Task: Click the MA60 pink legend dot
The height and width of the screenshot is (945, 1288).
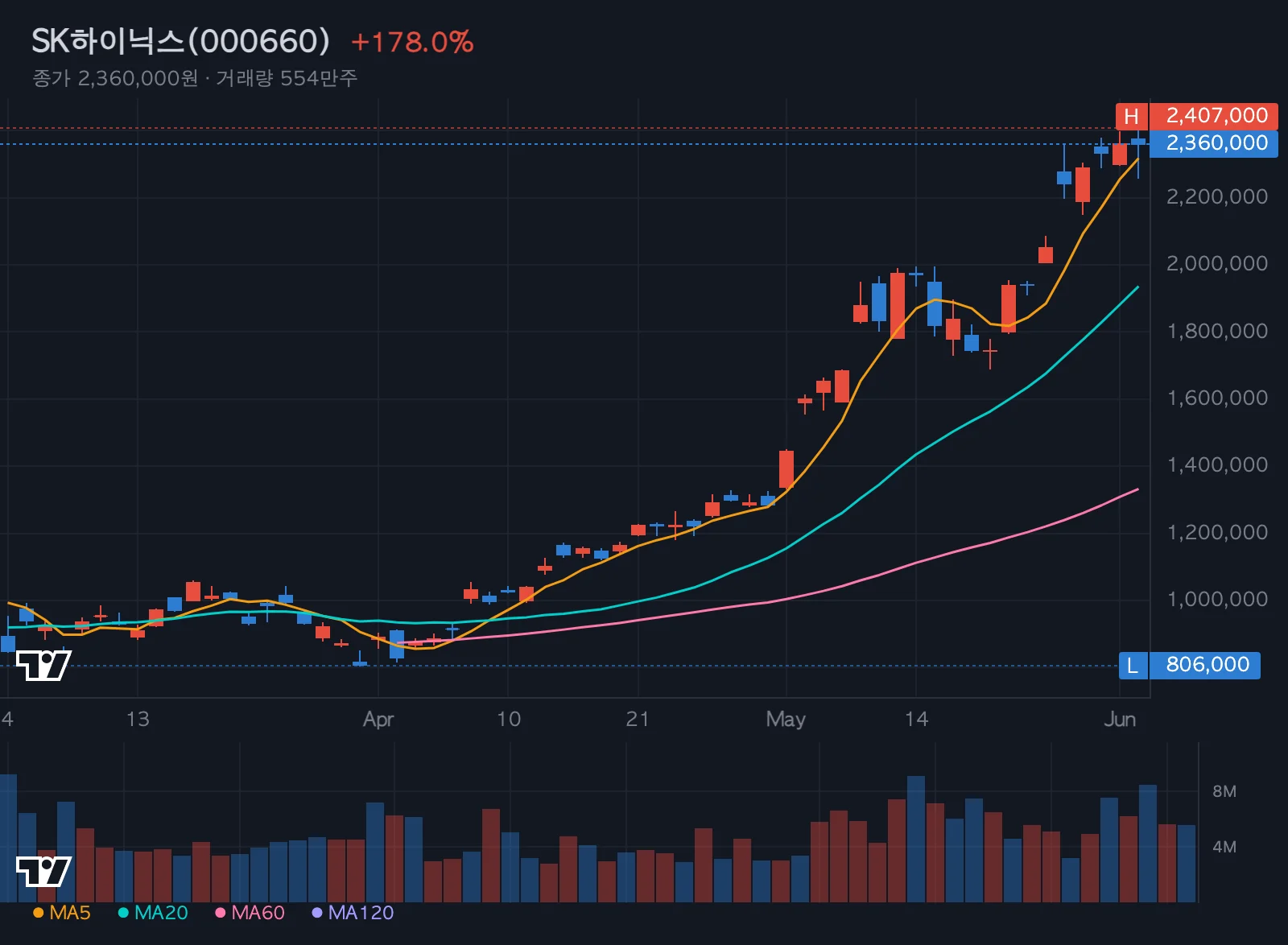Action: pos(221,913)
